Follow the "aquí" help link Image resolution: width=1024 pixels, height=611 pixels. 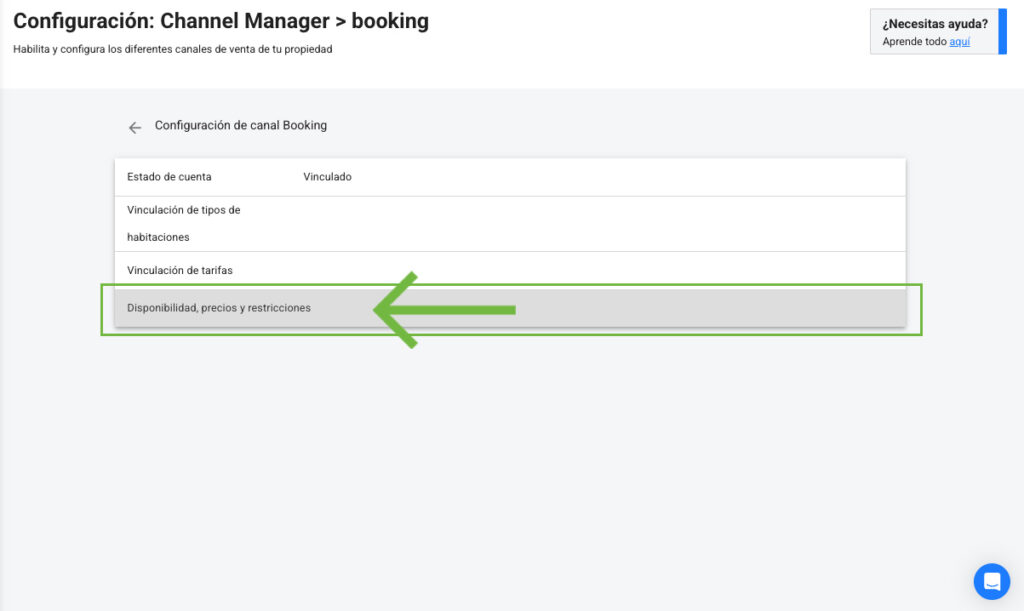(x=959, y=42)
